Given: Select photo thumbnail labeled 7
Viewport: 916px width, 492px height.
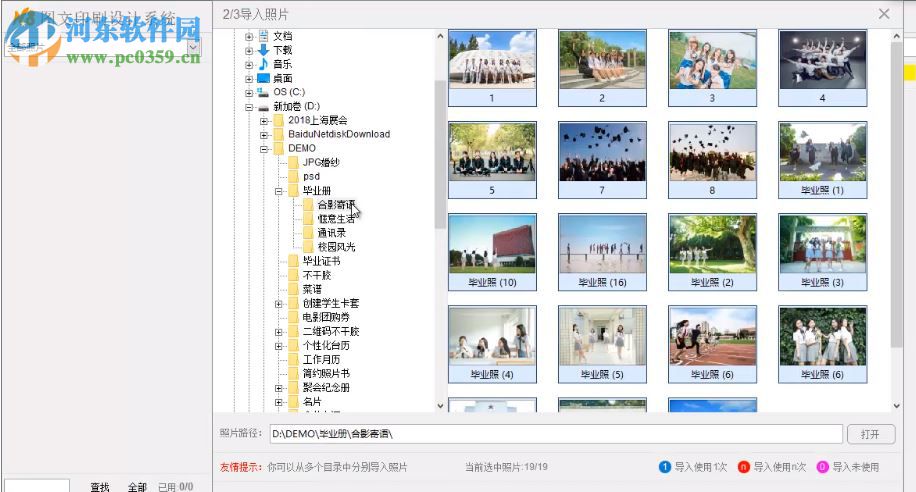Looking at the screenshot, I should 602,160.
